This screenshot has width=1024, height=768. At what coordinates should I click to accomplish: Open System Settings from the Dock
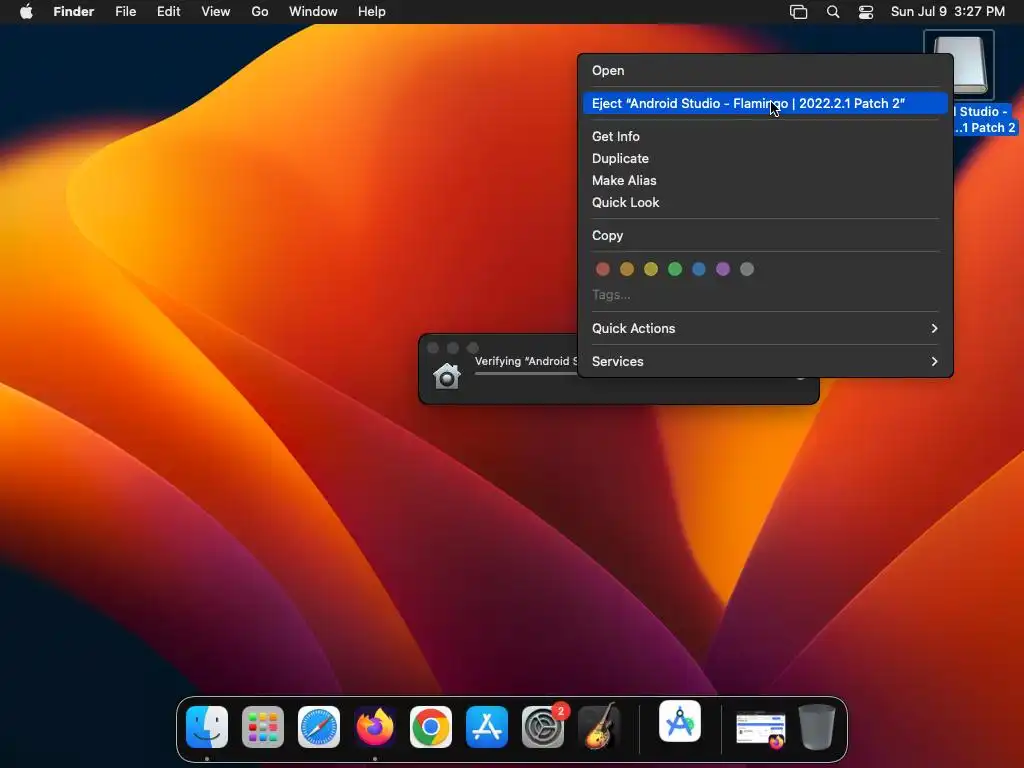[x=543, y=727]
